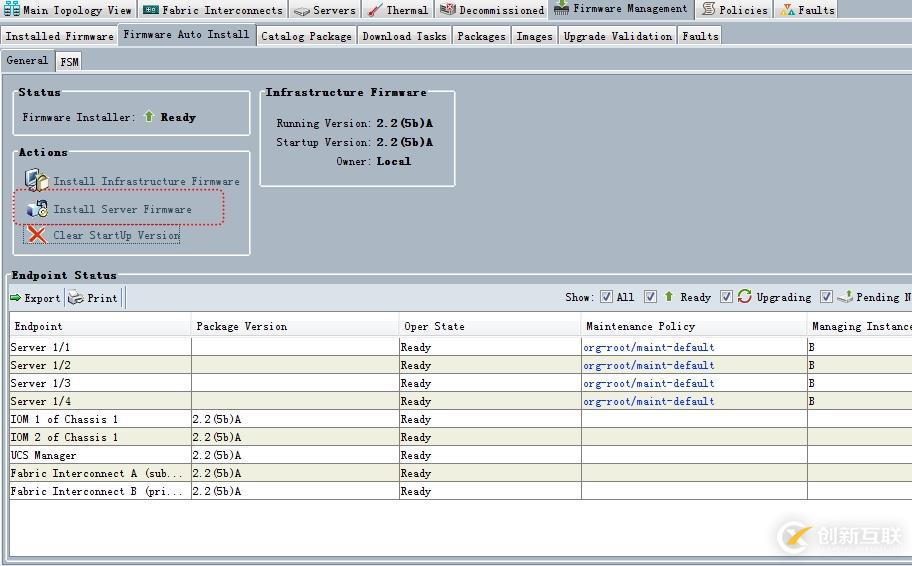Click Install Infrastructure Firmware link
The height and width of the screenshot is (566, 912).
pos(147,181)
